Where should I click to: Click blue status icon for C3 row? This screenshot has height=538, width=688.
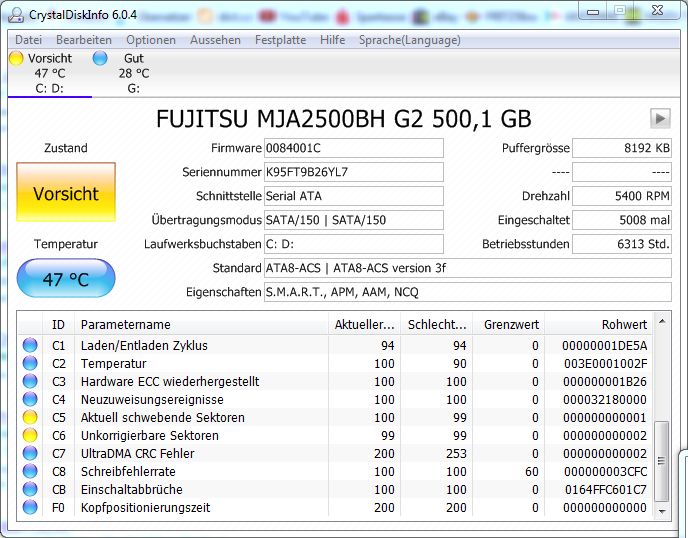[x=30, y=381]
